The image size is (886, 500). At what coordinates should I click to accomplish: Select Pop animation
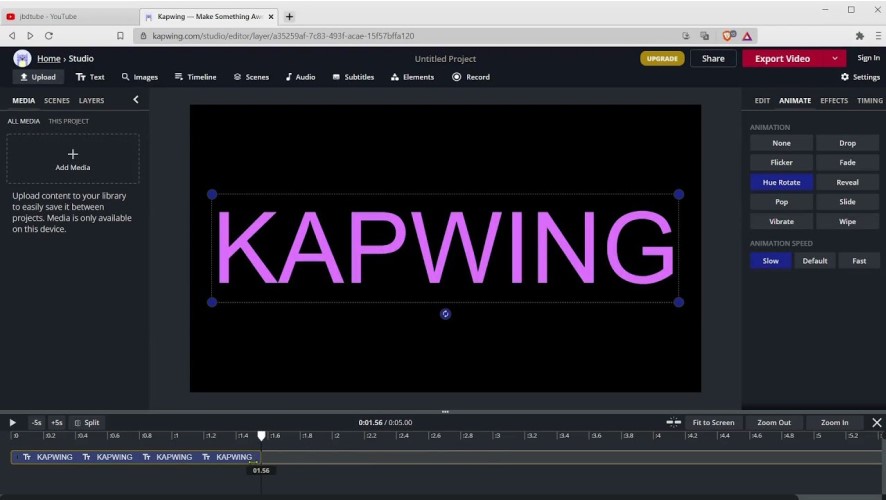click(x=781, y=202)
